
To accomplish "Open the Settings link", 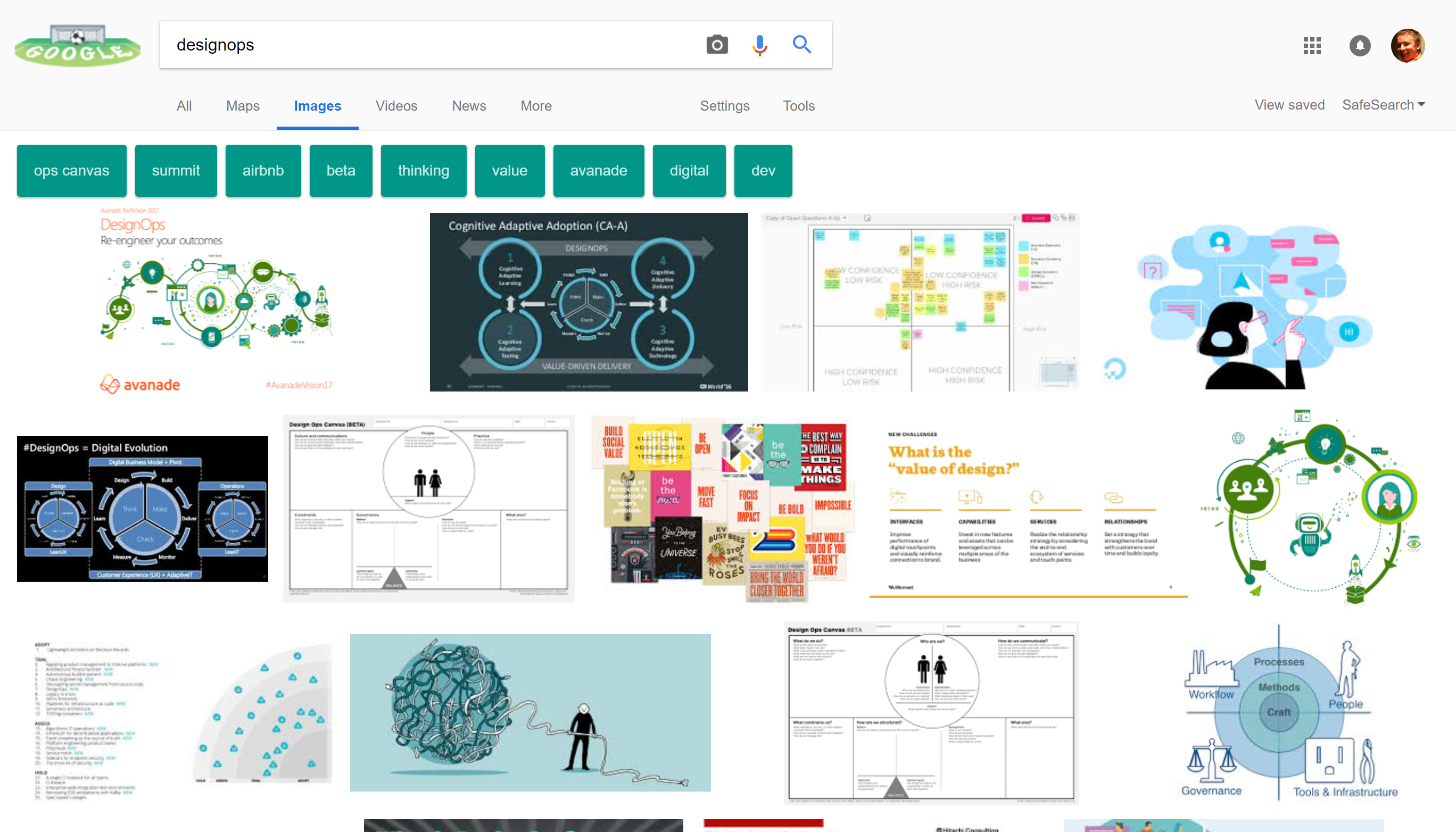I will click(724, 106).
